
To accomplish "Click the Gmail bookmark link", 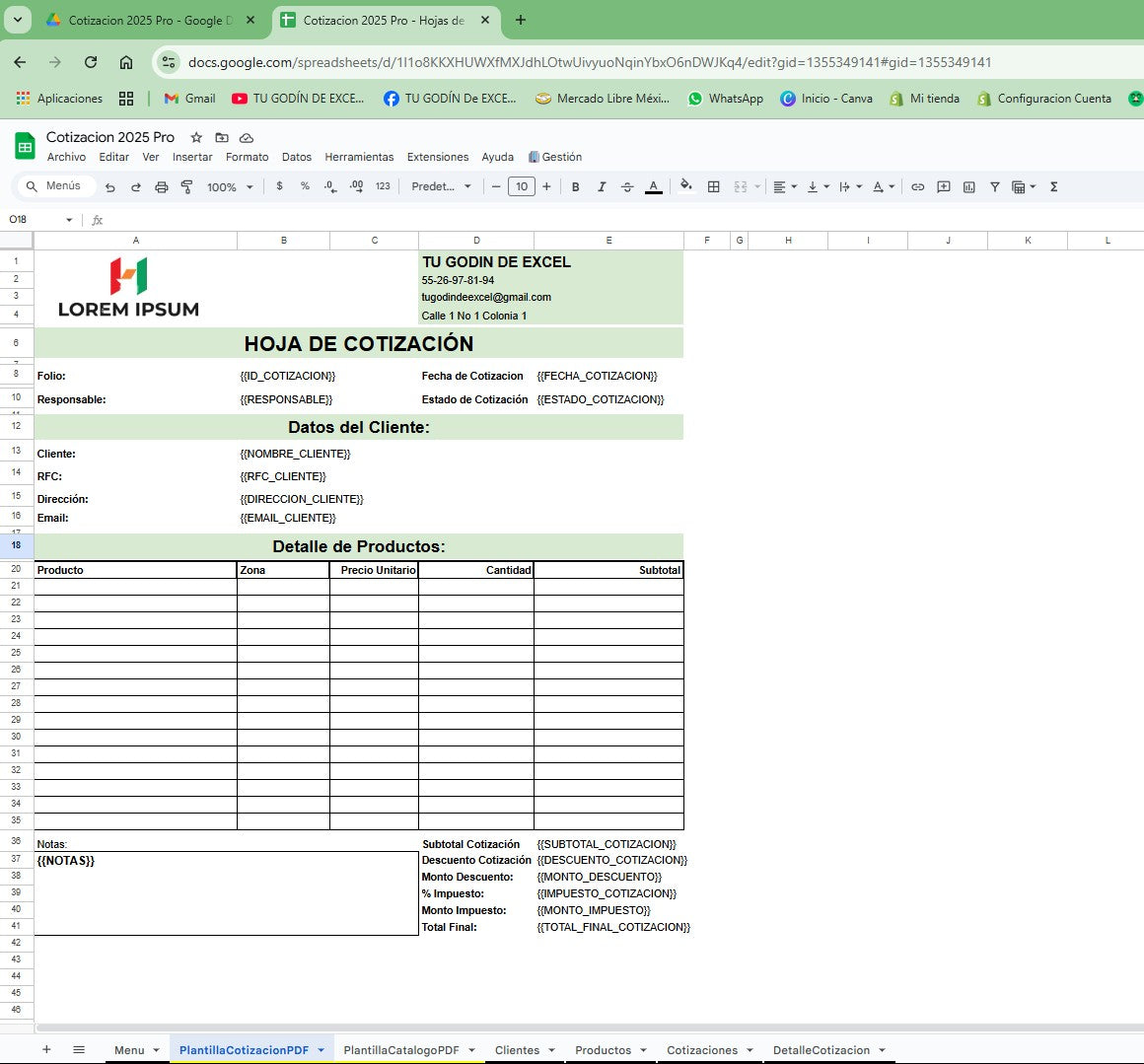I will click(188, 99).
